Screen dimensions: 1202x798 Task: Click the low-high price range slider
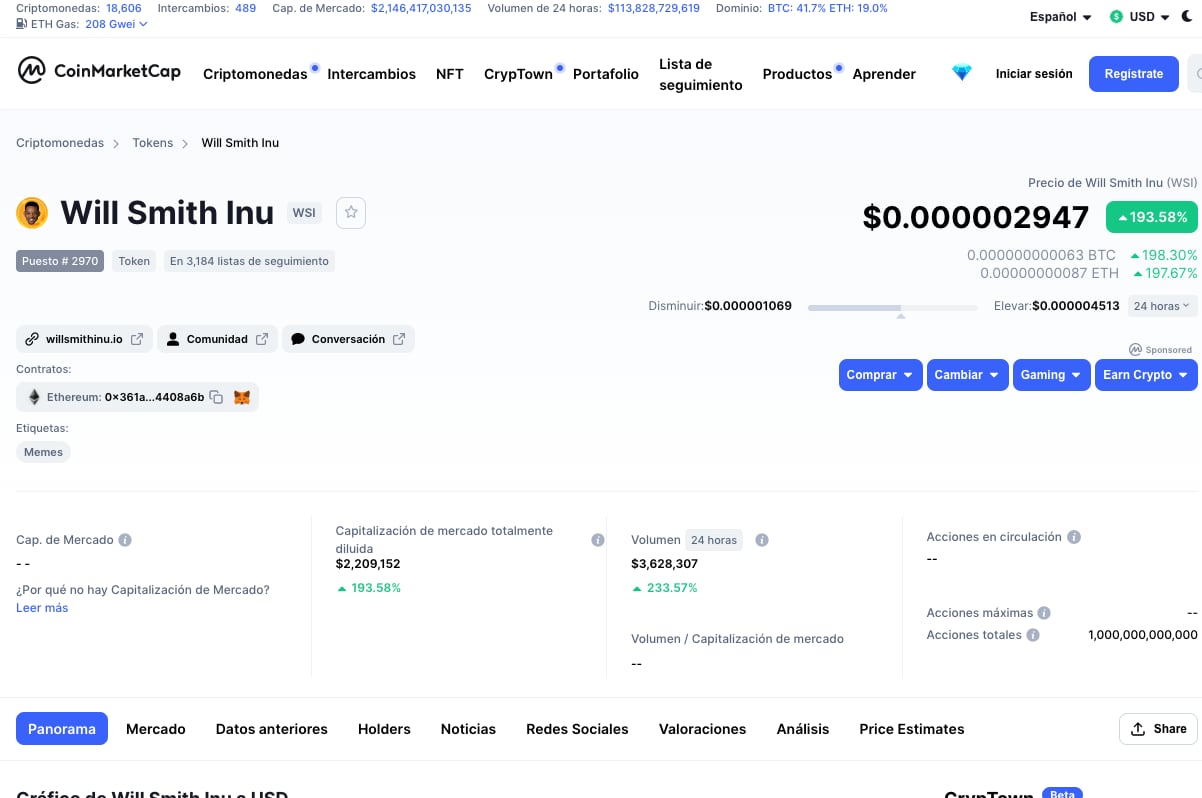[x=892, y=308]
